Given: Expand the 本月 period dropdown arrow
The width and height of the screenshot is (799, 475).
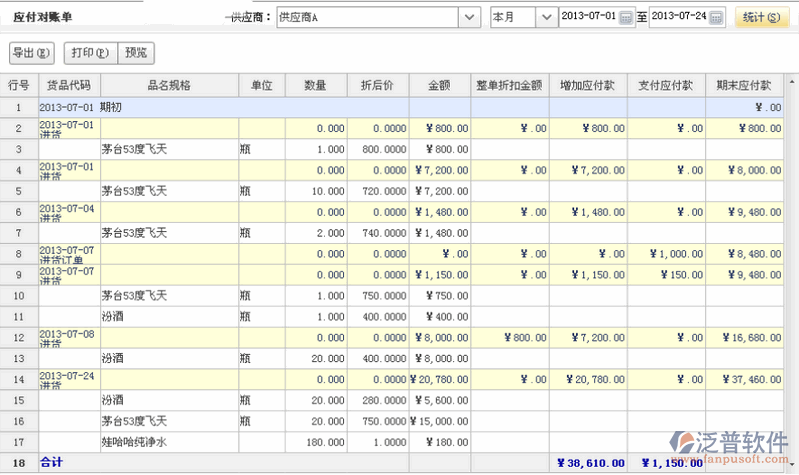Looking at the screenshot, I should (545, 18).
